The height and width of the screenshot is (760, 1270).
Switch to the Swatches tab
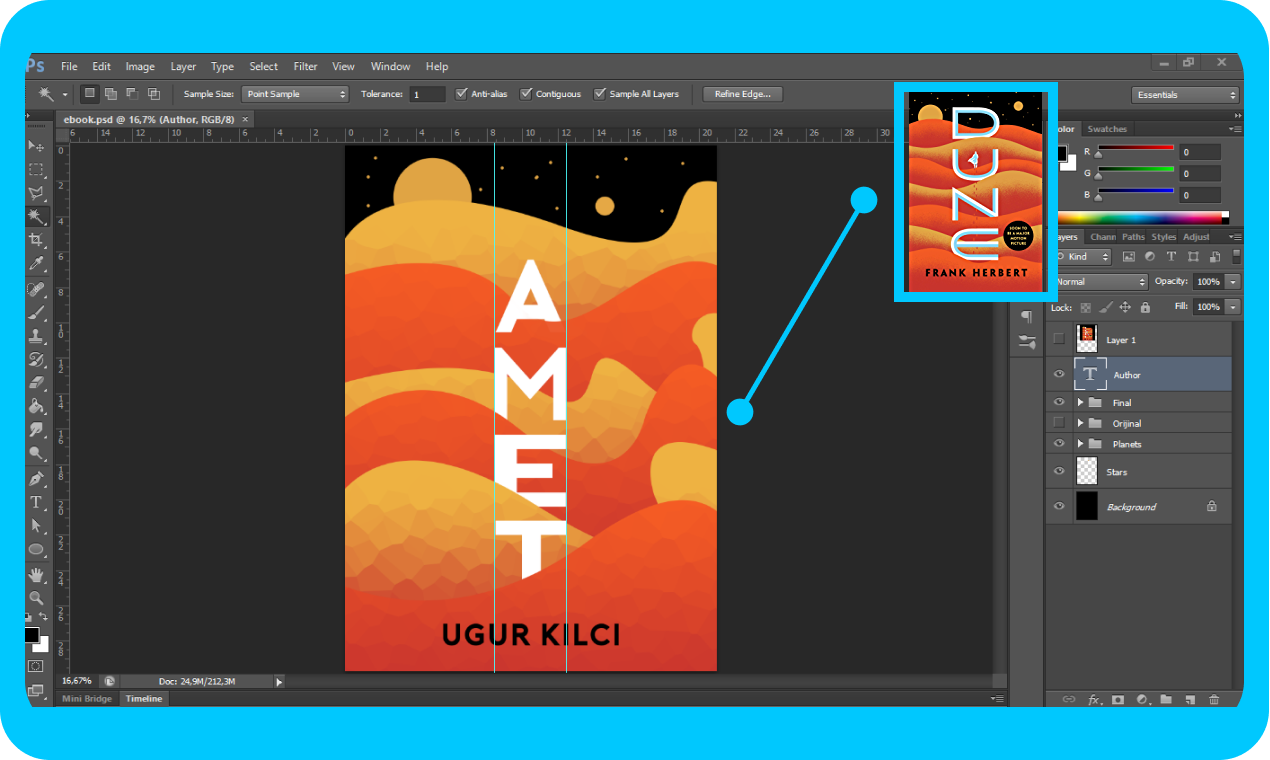point(1107,128)
